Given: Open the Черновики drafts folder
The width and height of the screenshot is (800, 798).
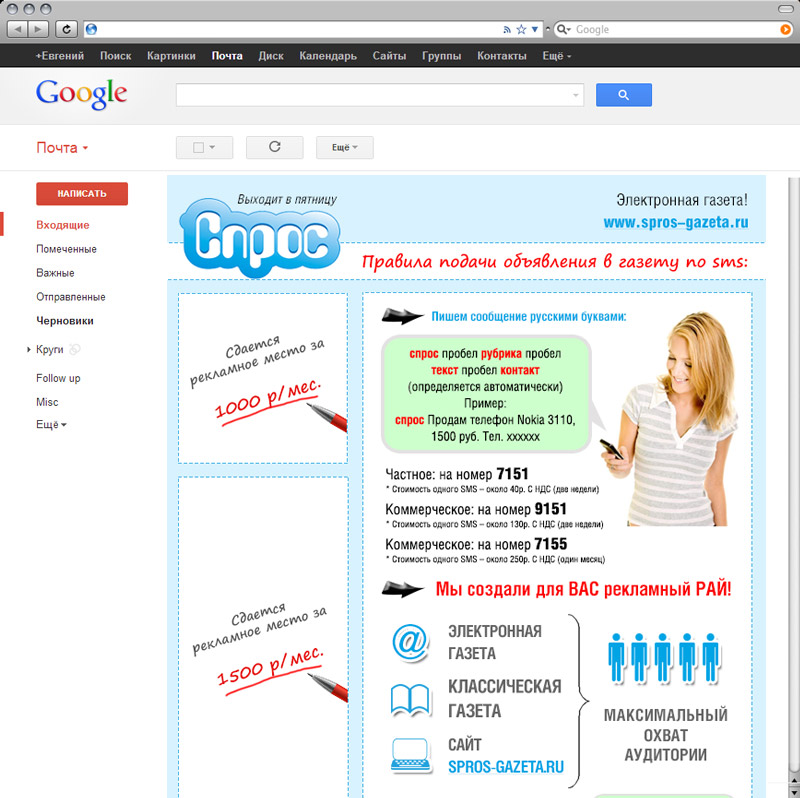Looking at the screenshot, I should coord(64,321).
